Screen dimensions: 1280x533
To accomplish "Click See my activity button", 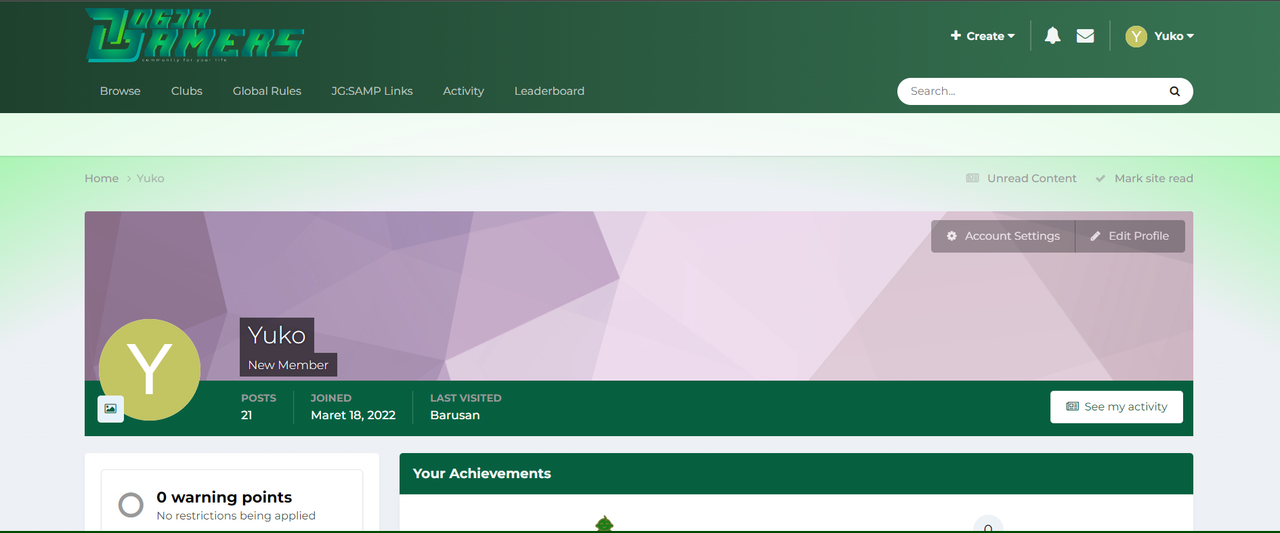I will point(1117,407).
